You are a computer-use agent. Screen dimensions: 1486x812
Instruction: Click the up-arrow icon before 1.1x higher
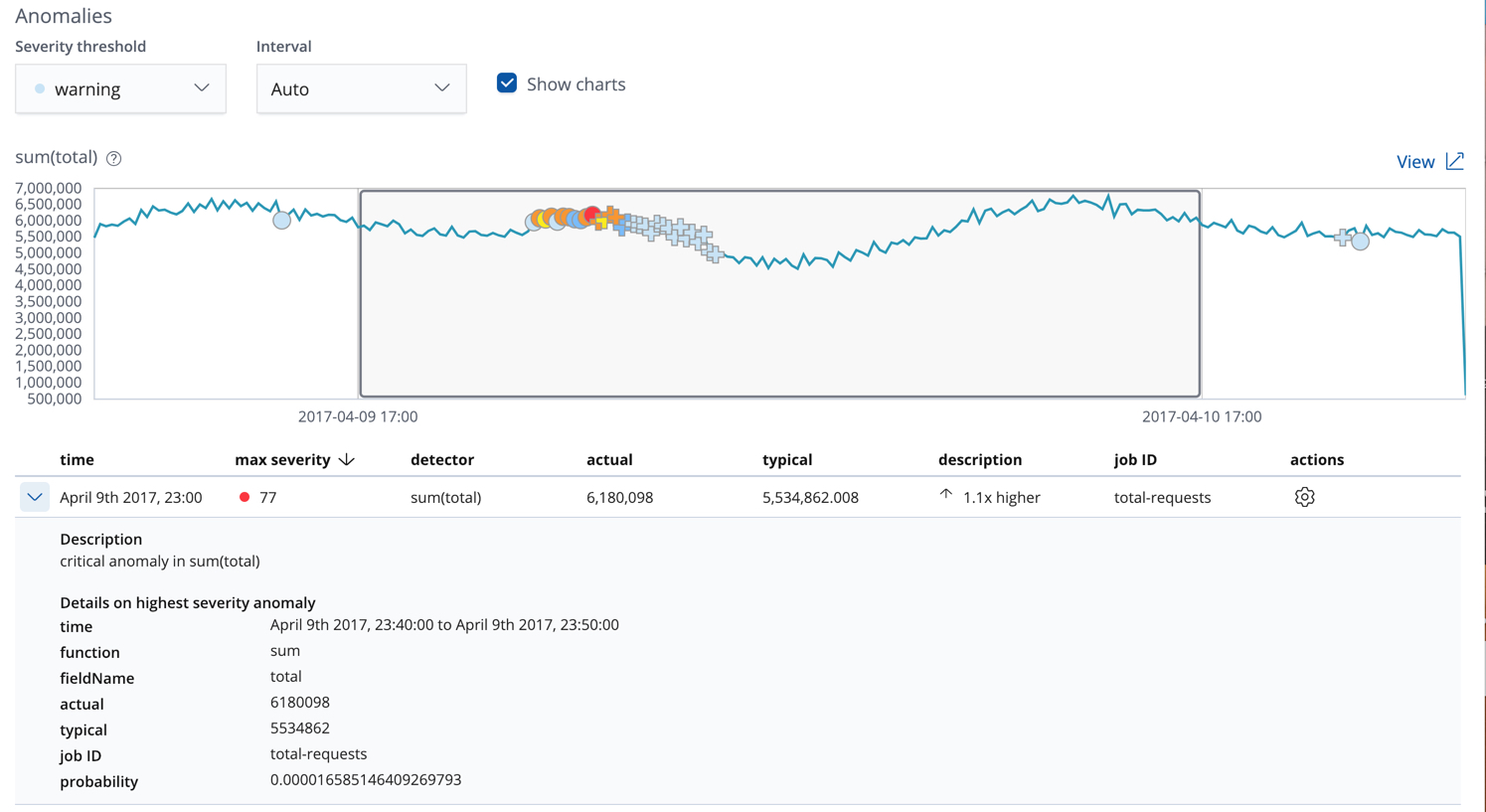946,494
